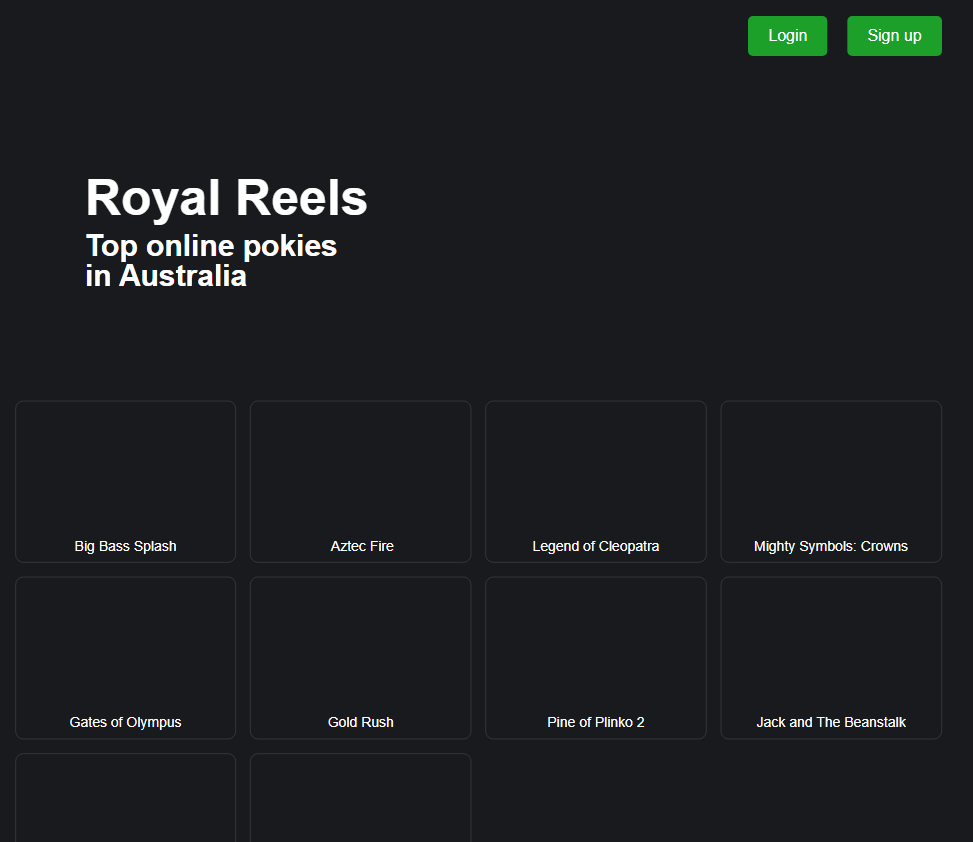The width and height of the screenshot is (973, 842).
Task: Open the Jack and The Beanstalk card
Action: click(831, 658)
